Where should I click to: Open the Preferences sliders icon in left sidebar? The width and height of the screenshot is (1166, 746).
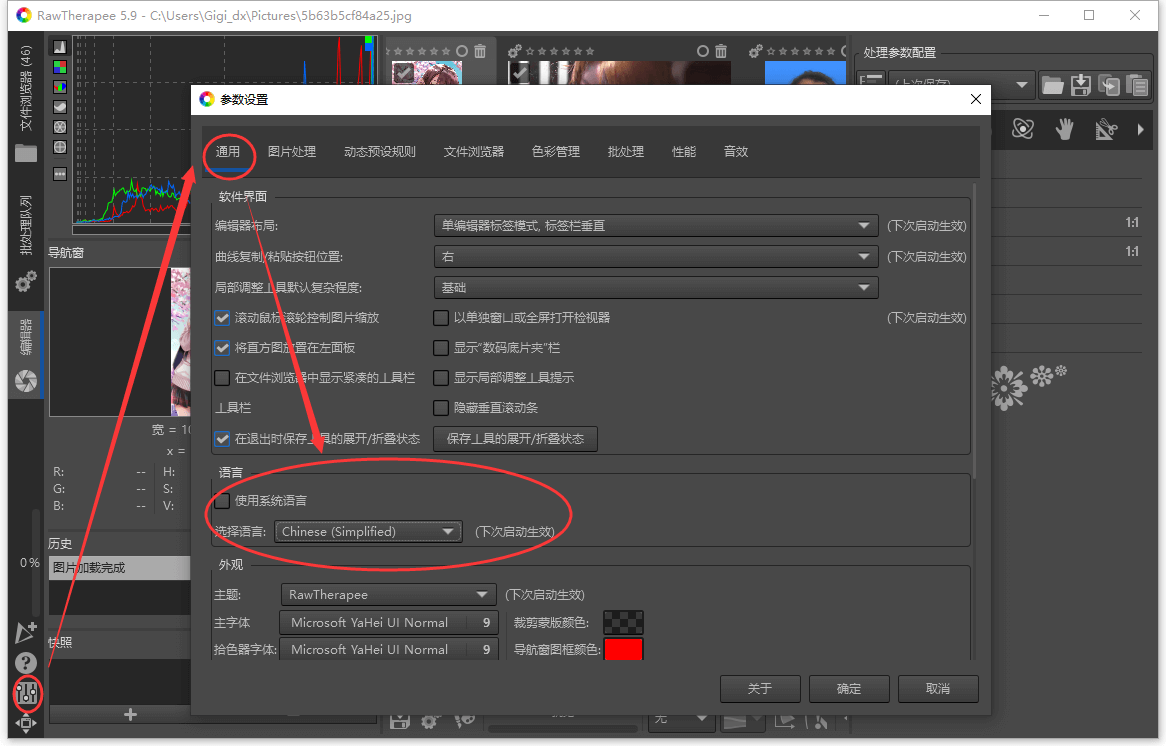[x=26, y=693]
